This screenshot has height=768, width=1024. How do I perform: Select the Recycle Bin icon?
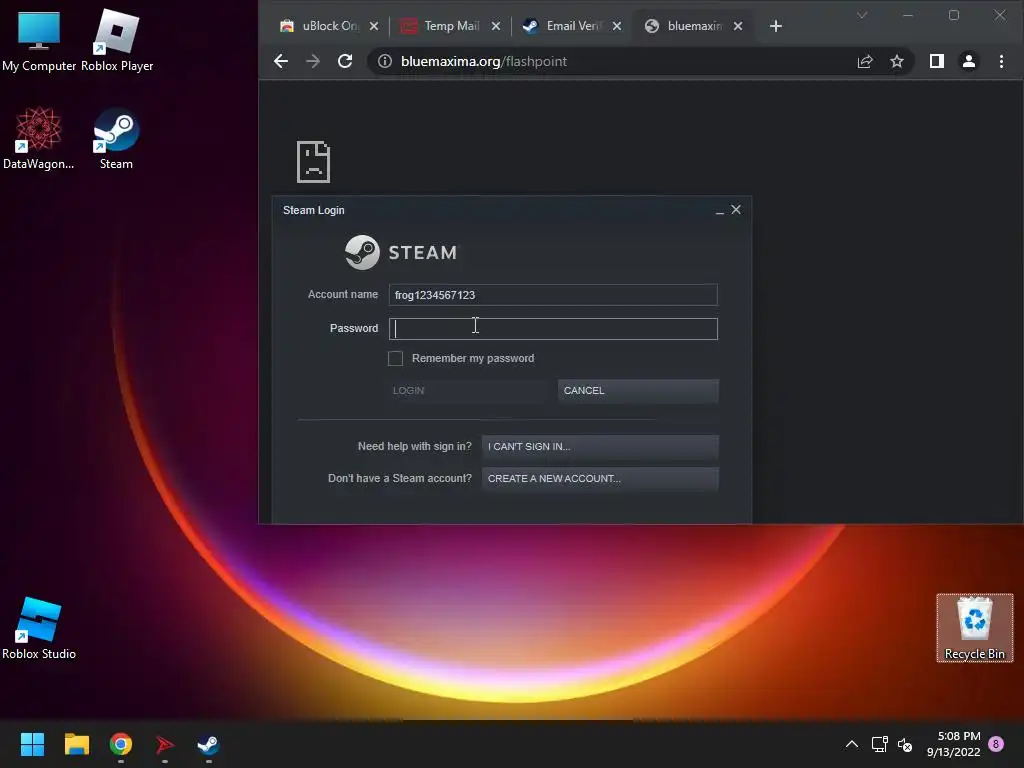point(974,628)
